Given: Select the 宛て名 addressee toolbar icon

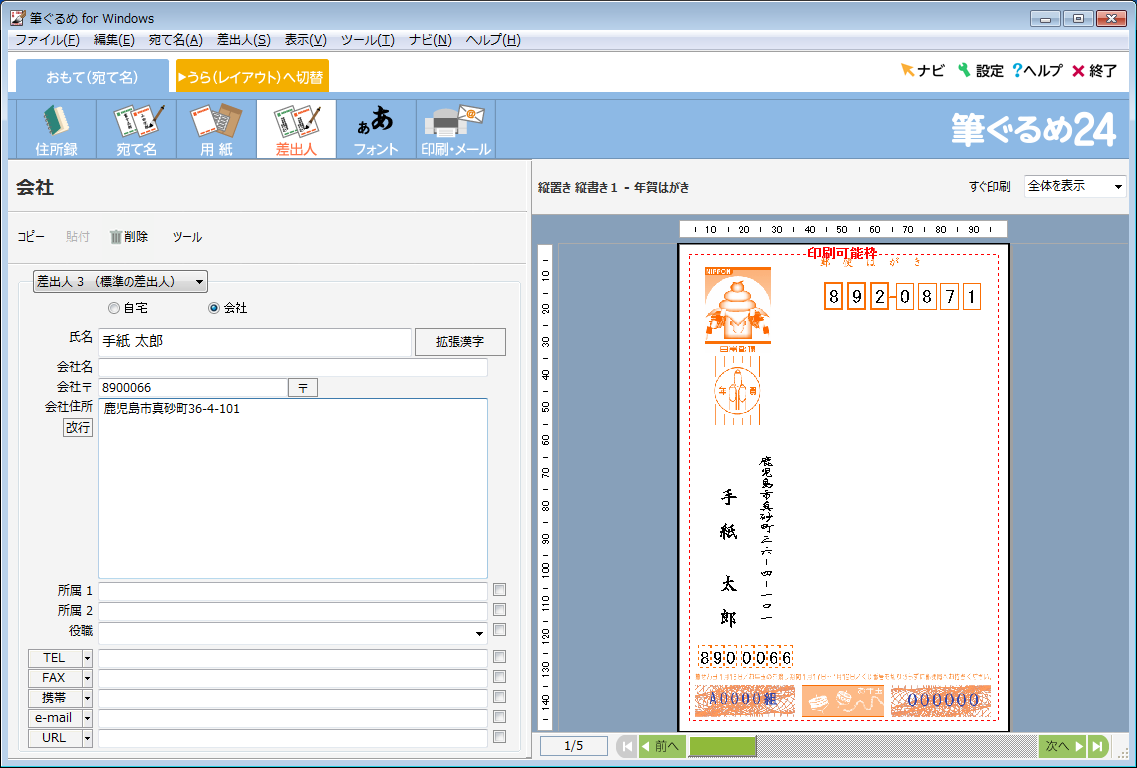Looking at the screenshot, I should 136,129.
